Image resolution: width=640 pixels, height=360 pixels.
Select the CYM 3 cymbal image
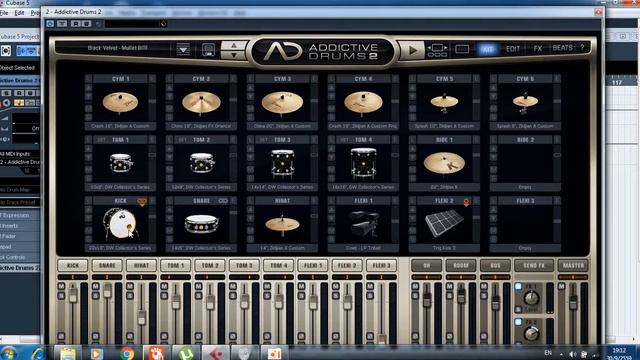click(282, 102)
